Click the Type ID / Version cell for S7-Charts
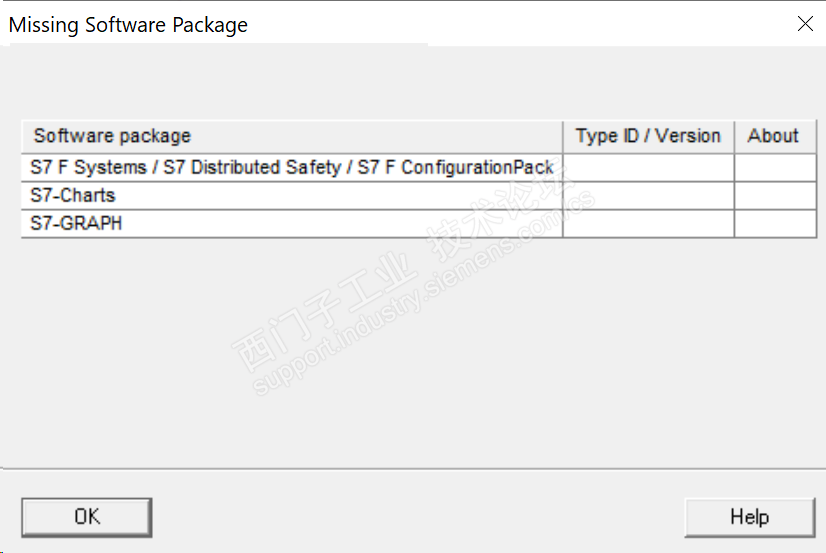This screenshot has width=826, height=553. [648, 196]
